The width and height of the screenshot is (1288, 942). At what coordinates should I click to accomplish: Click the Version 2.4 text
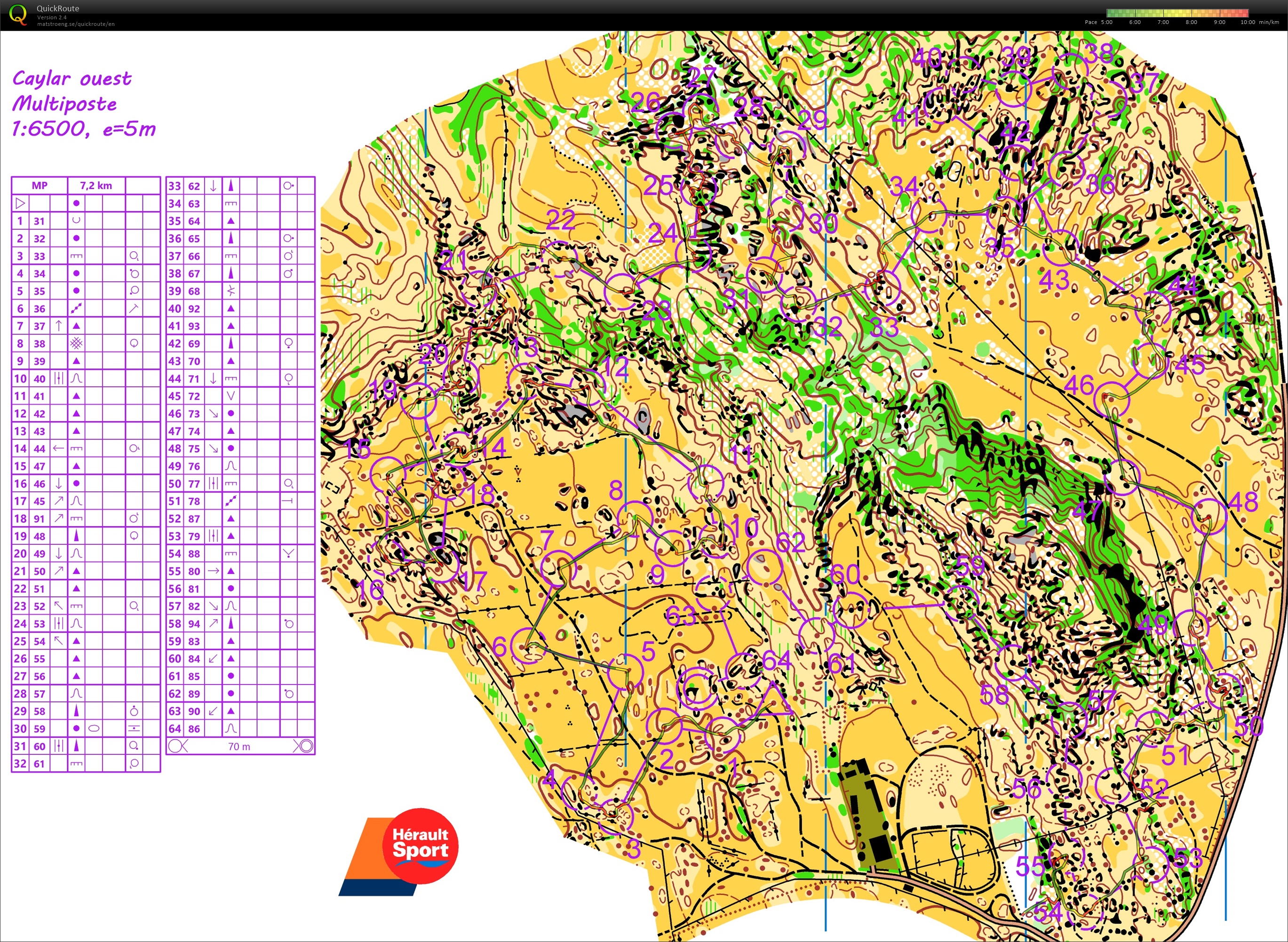click(x=52, y=18)
